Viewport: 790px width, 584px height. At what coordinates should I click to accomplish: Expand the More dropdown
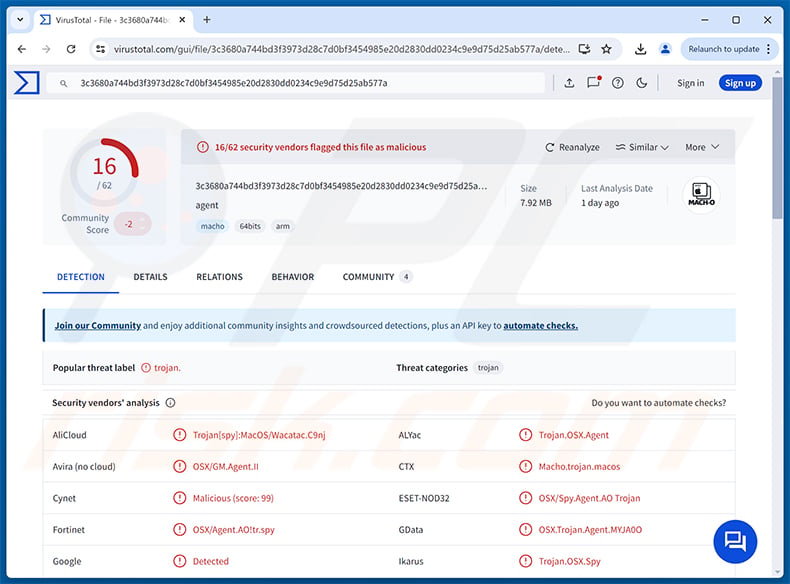point(702,147)
